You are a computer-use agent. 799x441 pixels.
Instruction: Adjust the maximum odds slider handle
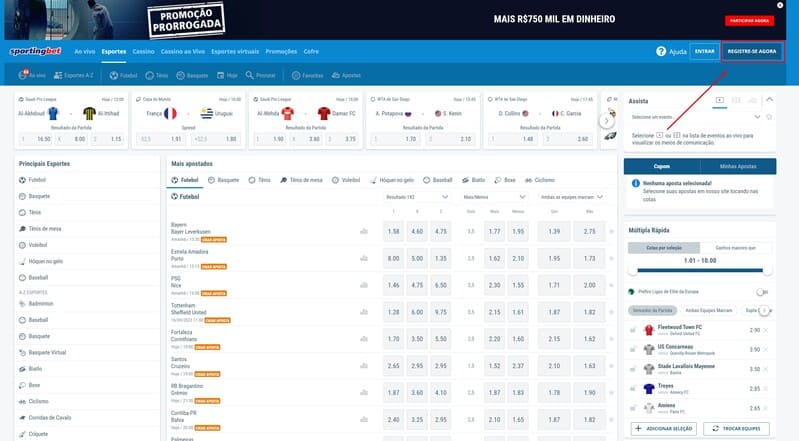767,271
